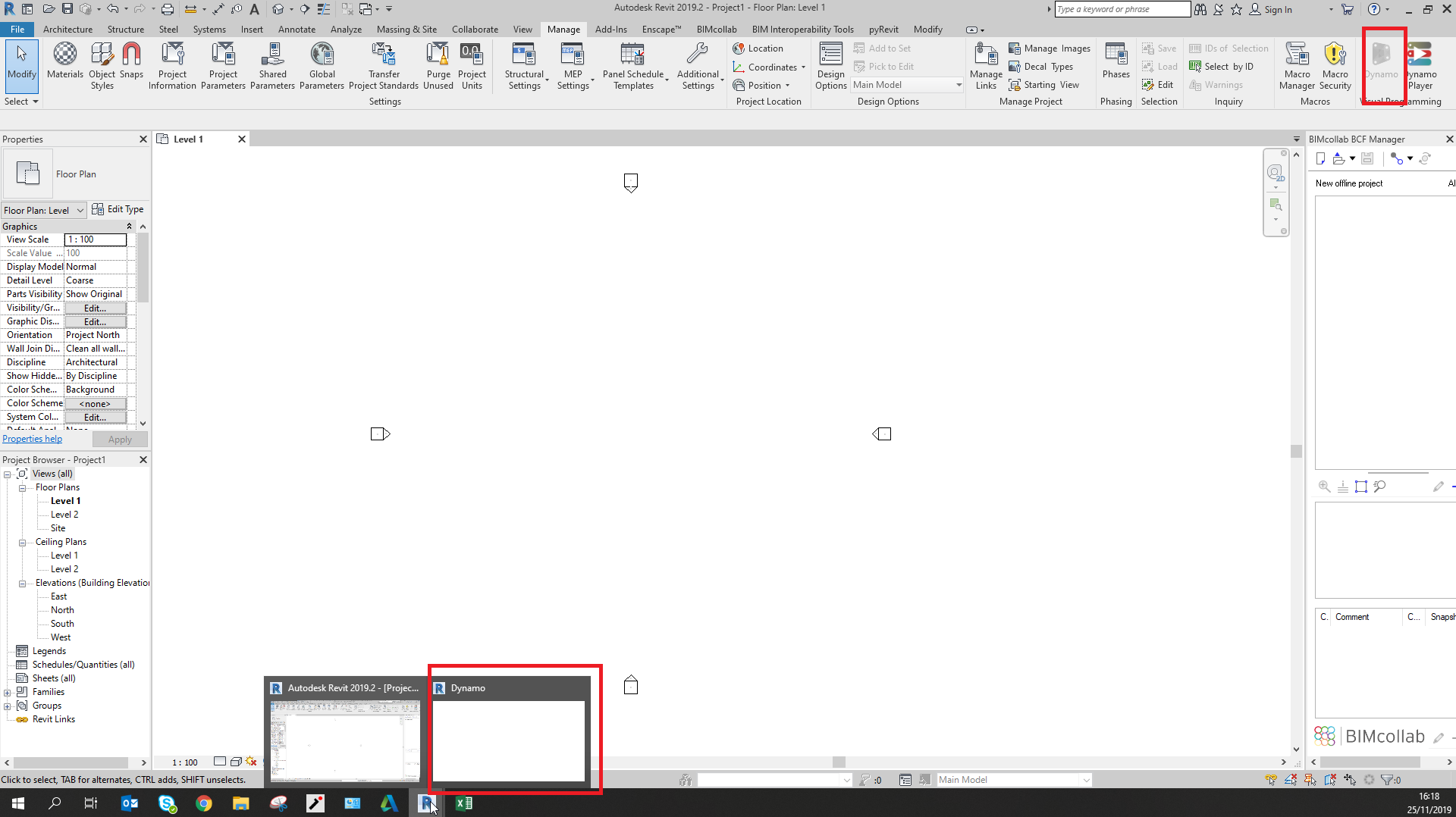Toggle Sun Path in view control bar

[x=252, y=762]
